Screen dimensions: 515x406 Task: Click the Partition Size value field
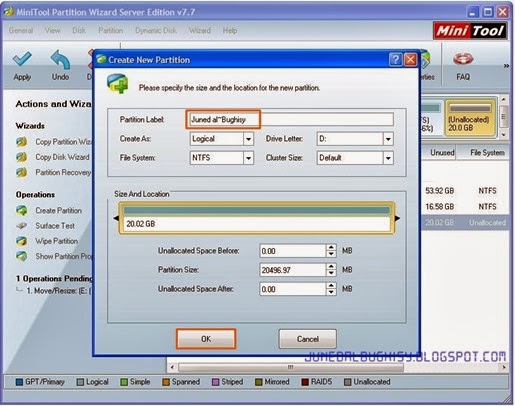coord(293,270)
